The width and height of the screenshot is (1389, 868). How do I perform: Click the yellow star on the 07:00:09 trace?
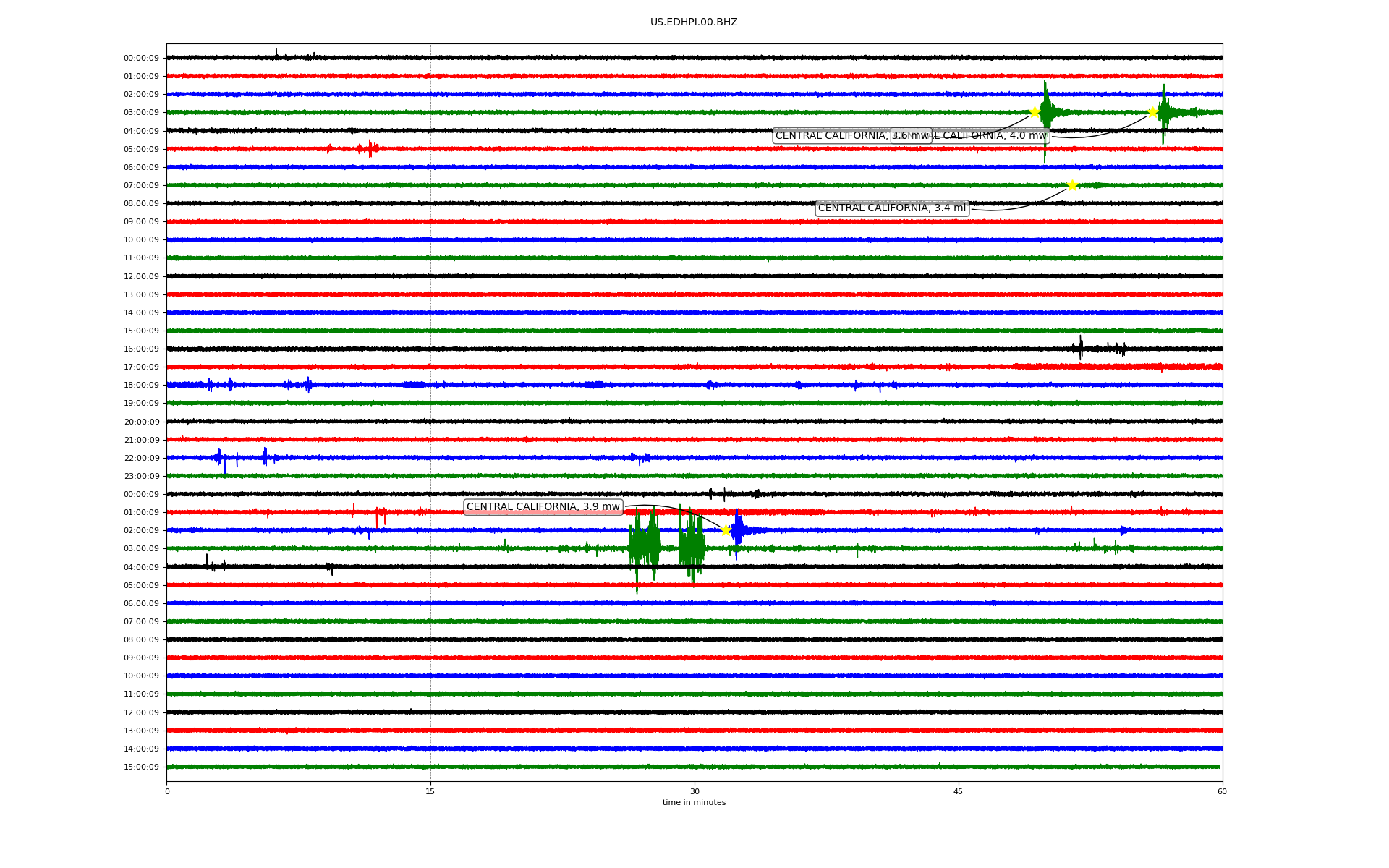coord(1072,185)
